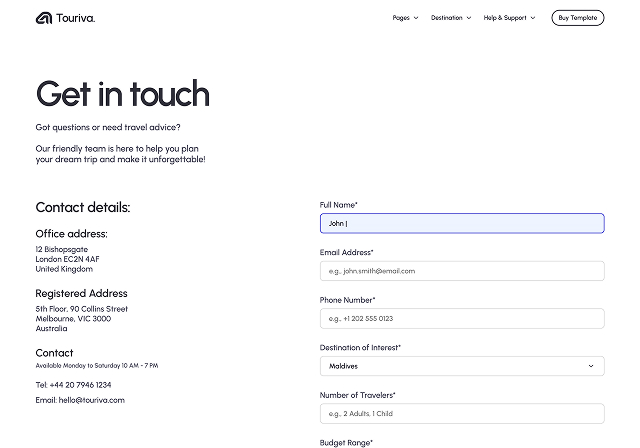Click the Tel: +44 20 7946 1234 text
Screen dimensions: 640x448
click(x=73, y=385)
